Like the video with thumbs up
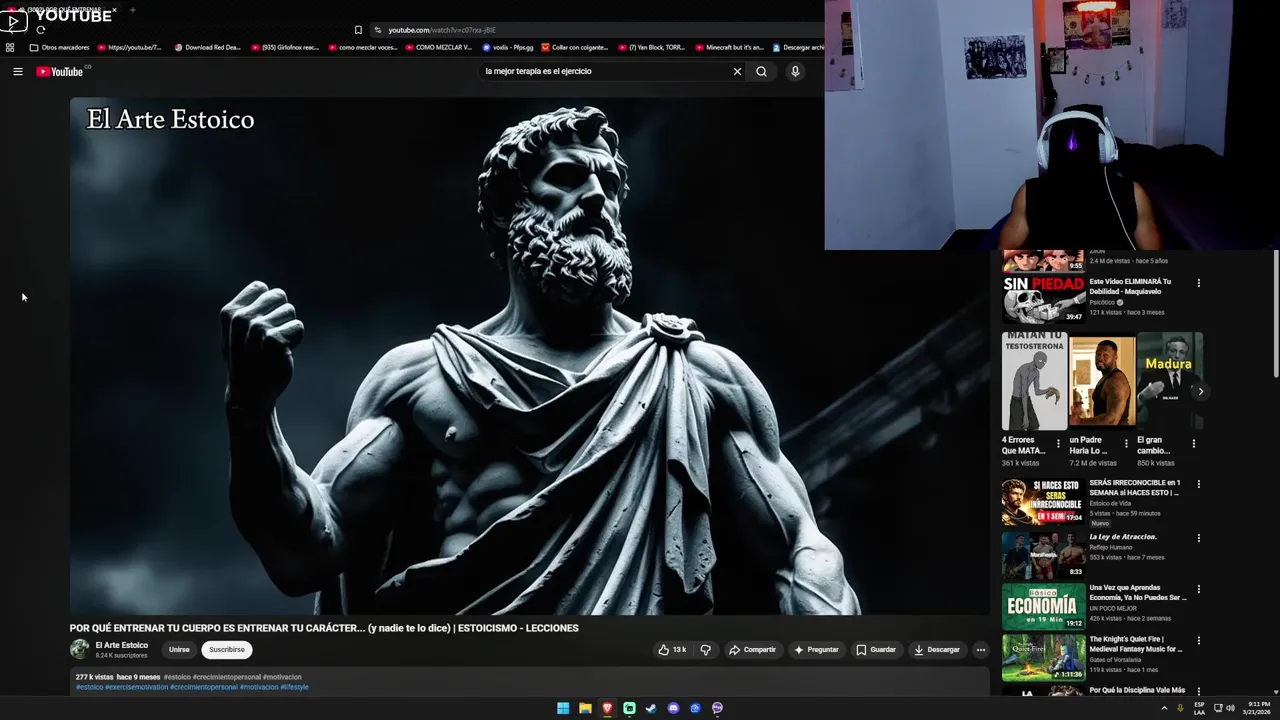 click(x=672, y=650)
